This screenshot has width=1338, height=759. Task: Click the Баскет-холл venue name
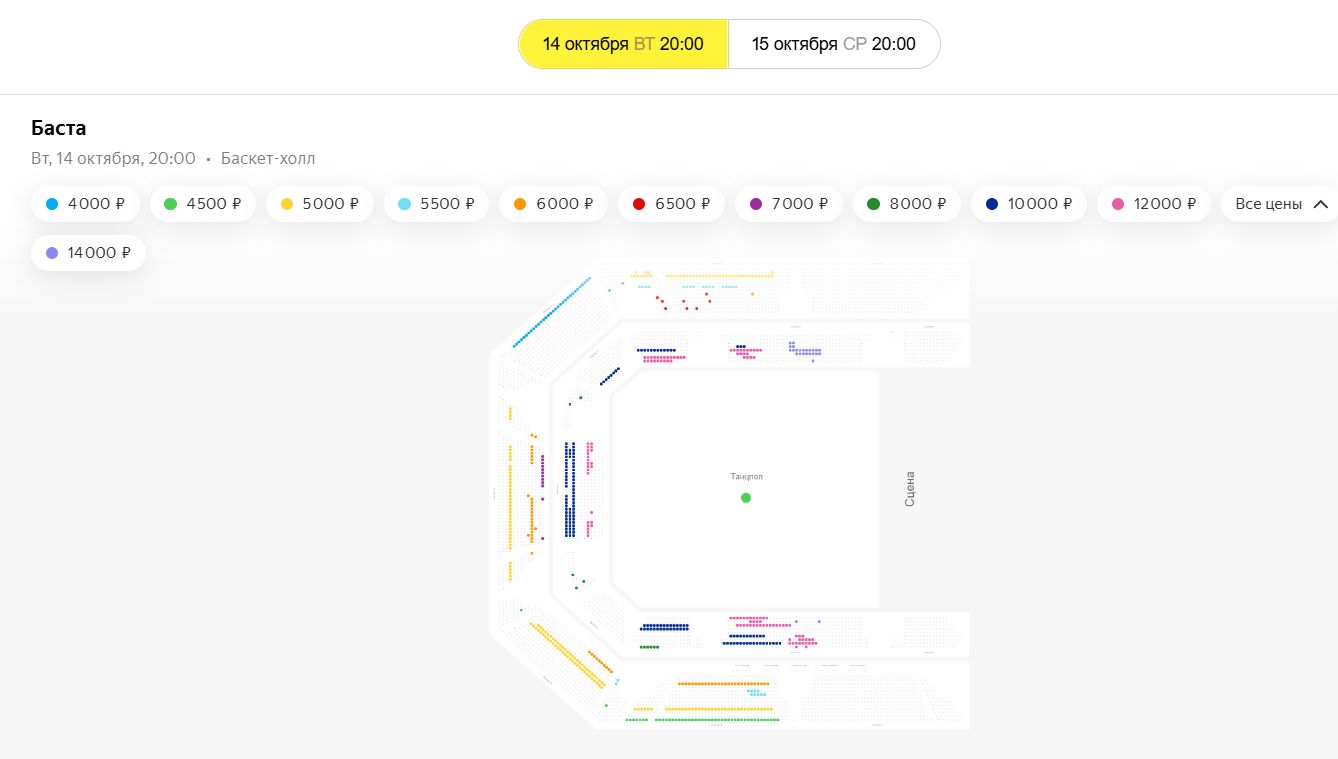(268, 158)
